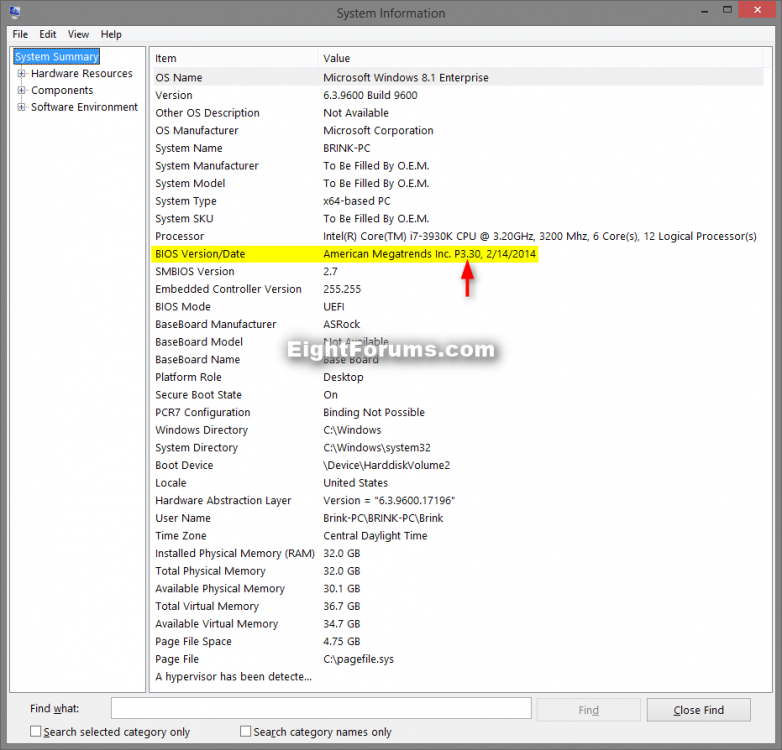Viewport: 782px width, 750px height.
Task: Select the OS Manufacturer row
Action: point(457,131)
